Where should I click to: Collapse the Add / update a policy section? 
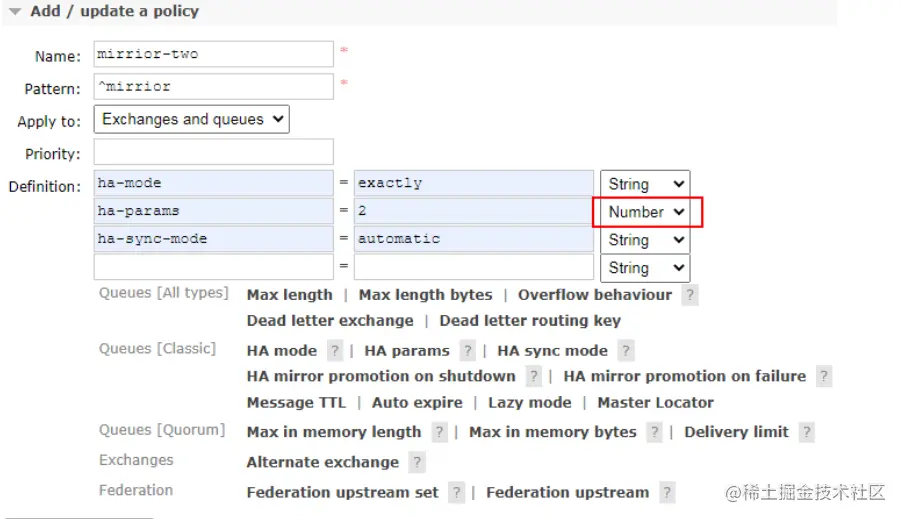105,11
